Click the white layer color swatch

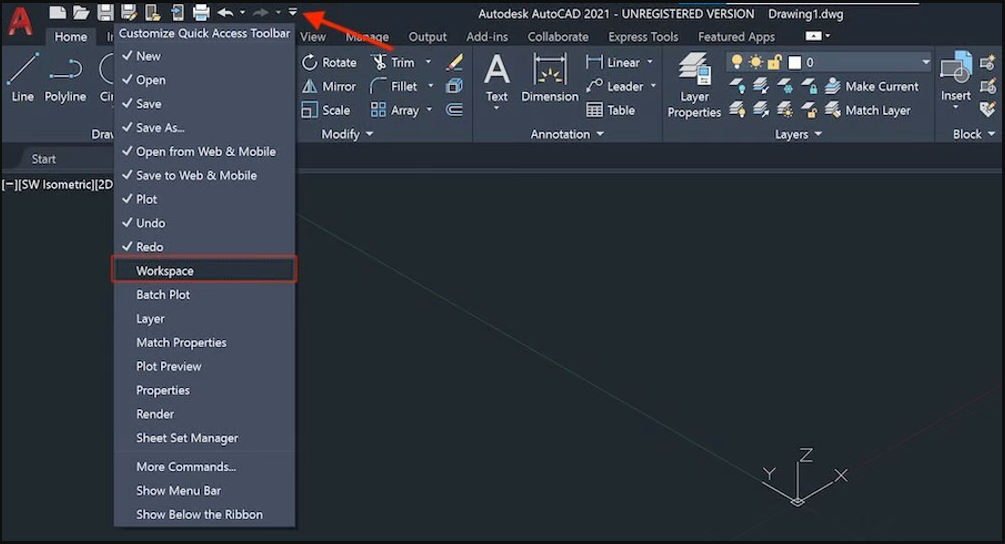click(795, 62)
